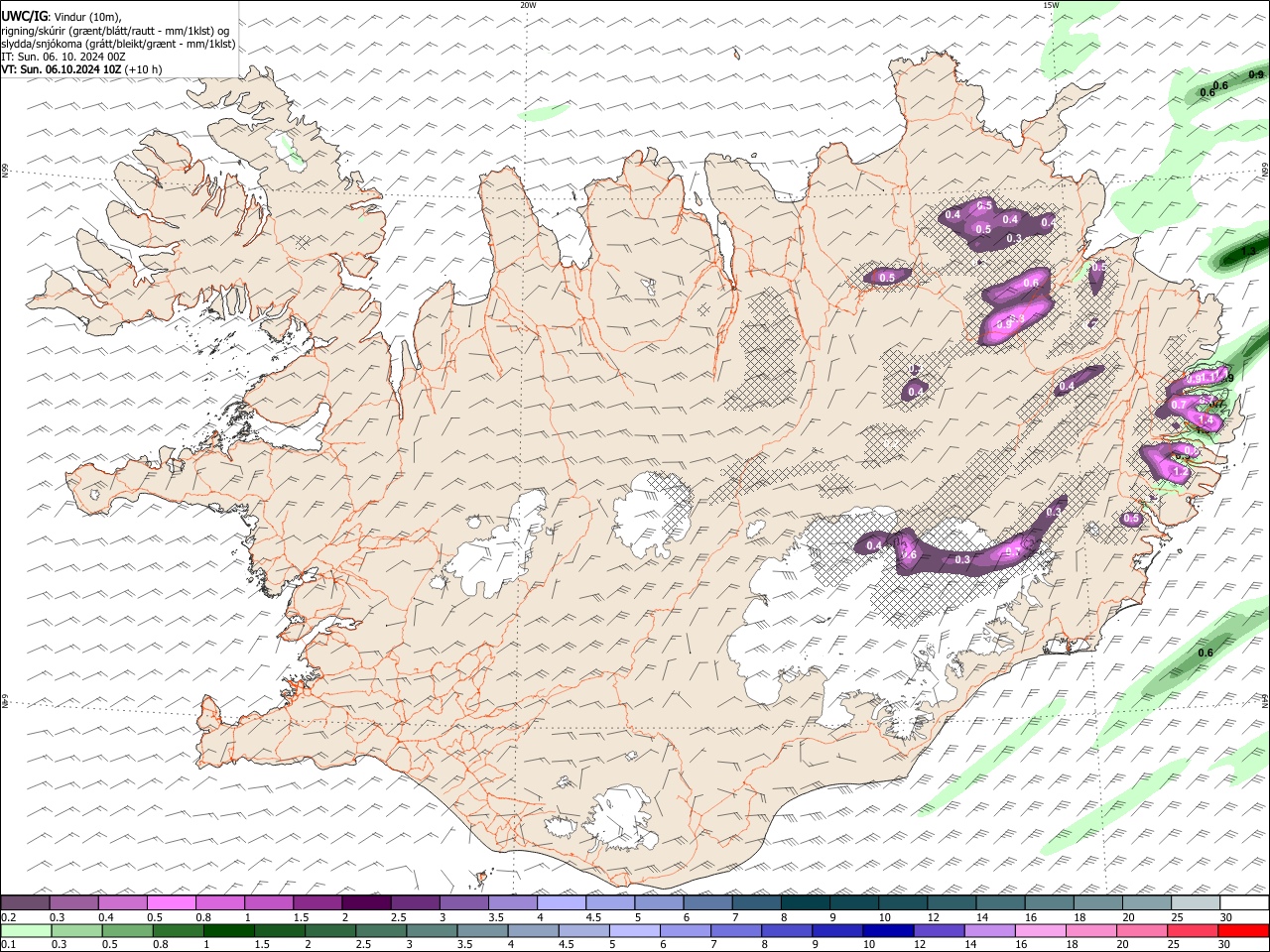Select the 'slydda/snjókoma' sleet and snow description line
The height and width of the screenshot is (952, 1270).
(118, 44)
